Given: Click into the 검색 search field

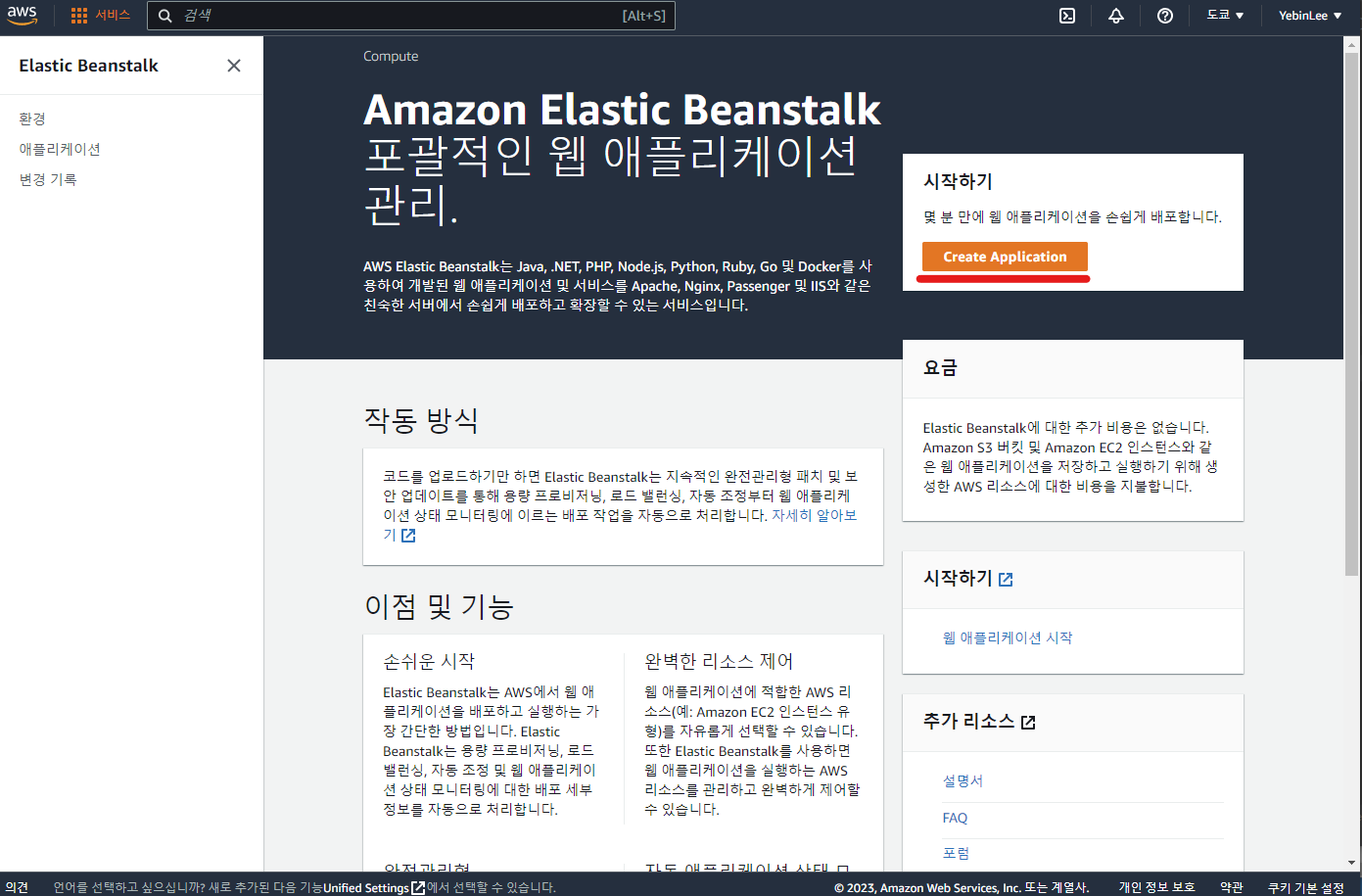Looking at the screenshot, I should click(411, 16).
